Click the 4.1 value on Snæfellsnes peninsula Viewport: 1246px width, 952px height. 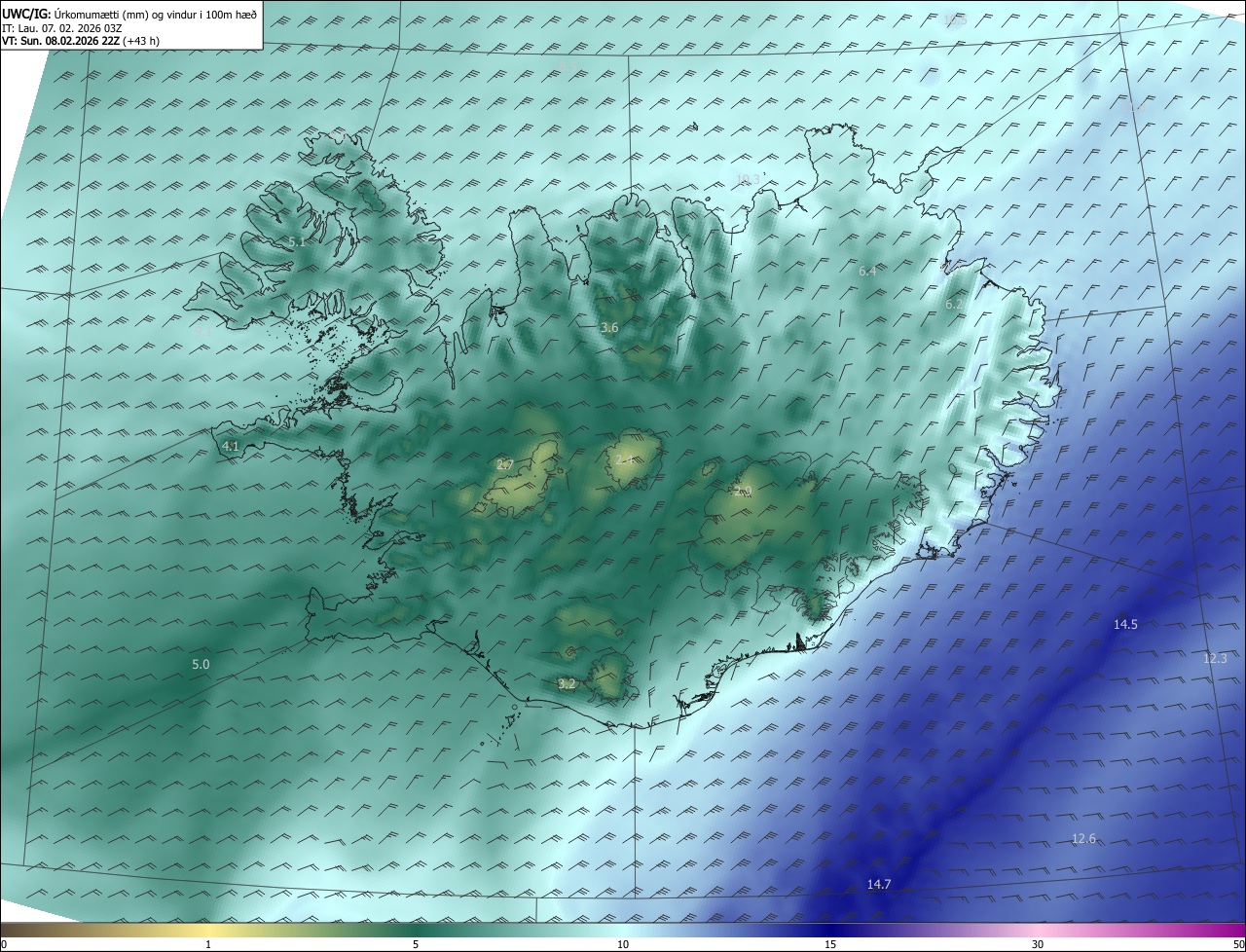(231, 447)
